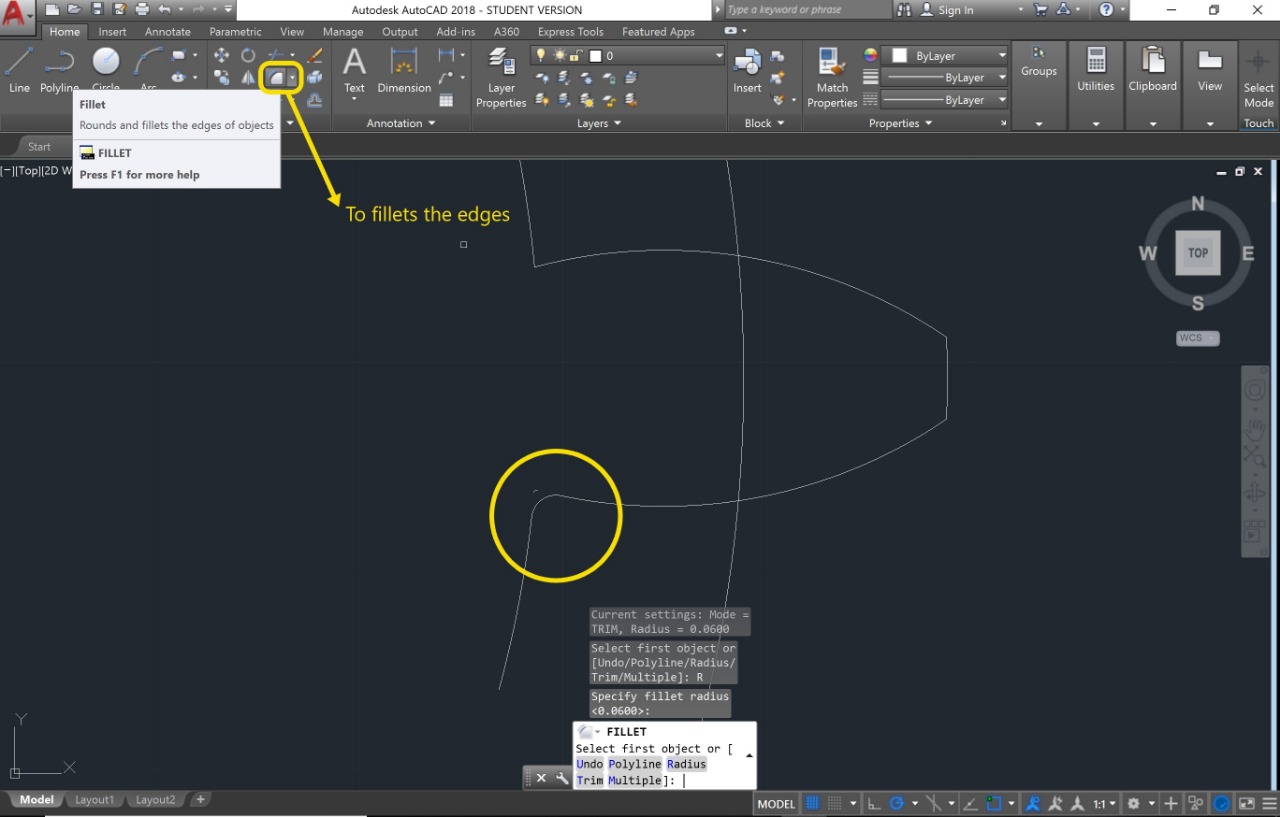Click the Plot printer icon
The height and width of the screenshot is (817, 1280).
(x=142, y=10)
